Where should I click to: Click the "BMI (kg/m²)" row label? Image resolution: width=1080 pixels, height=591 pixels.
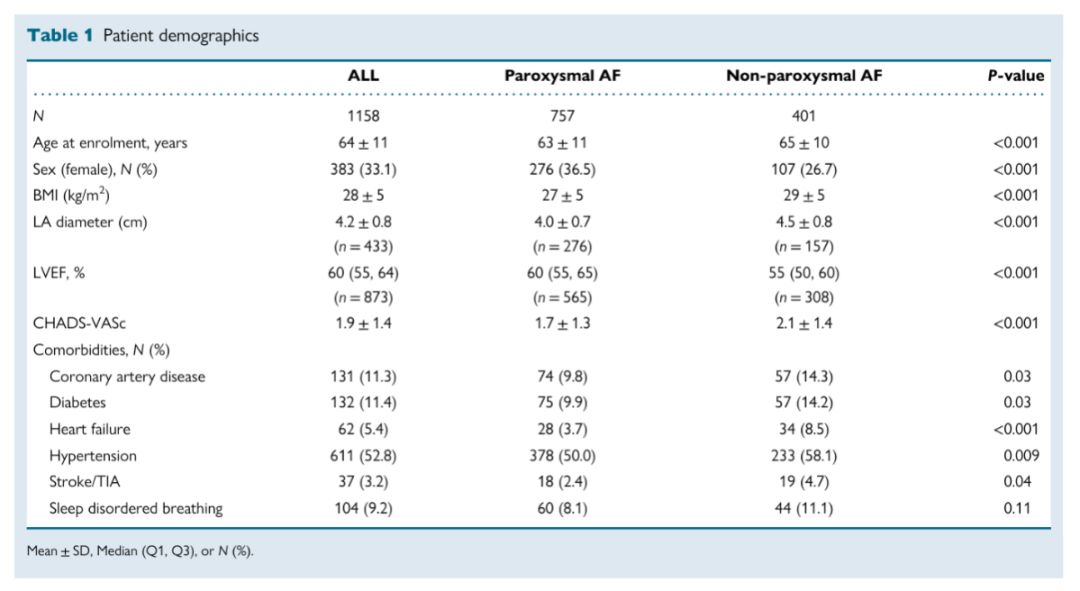[71, 195]
